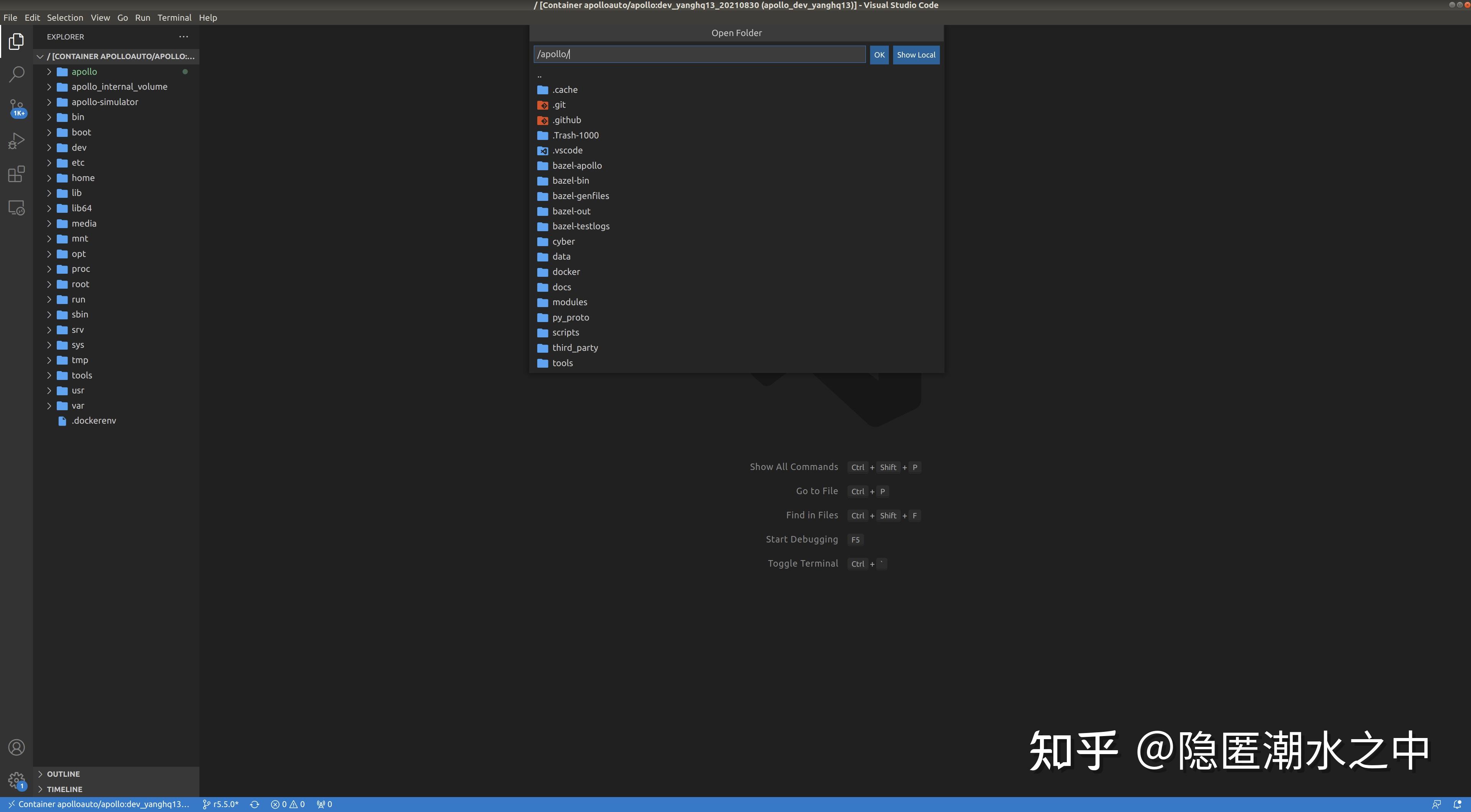Expand the modules folder tree item
The image size is (1471, 812).
point(569,302)
